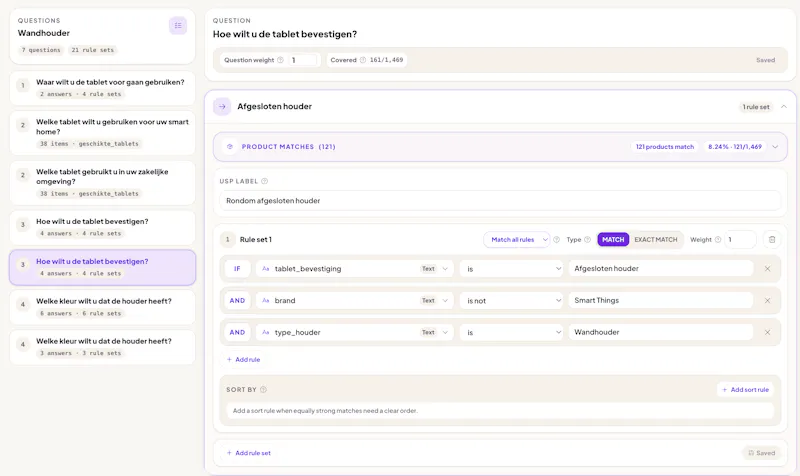
Task: Open the operator dropdown for type_houder rule
Action: [x=512, y=333]
